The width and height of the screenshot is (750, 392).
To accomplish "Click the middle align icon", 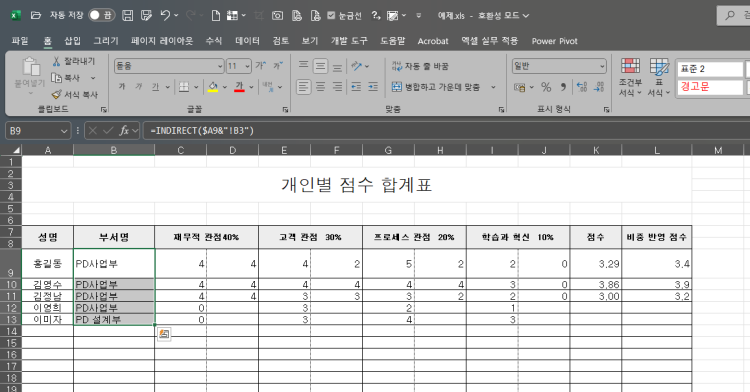I will pos(320,65).
